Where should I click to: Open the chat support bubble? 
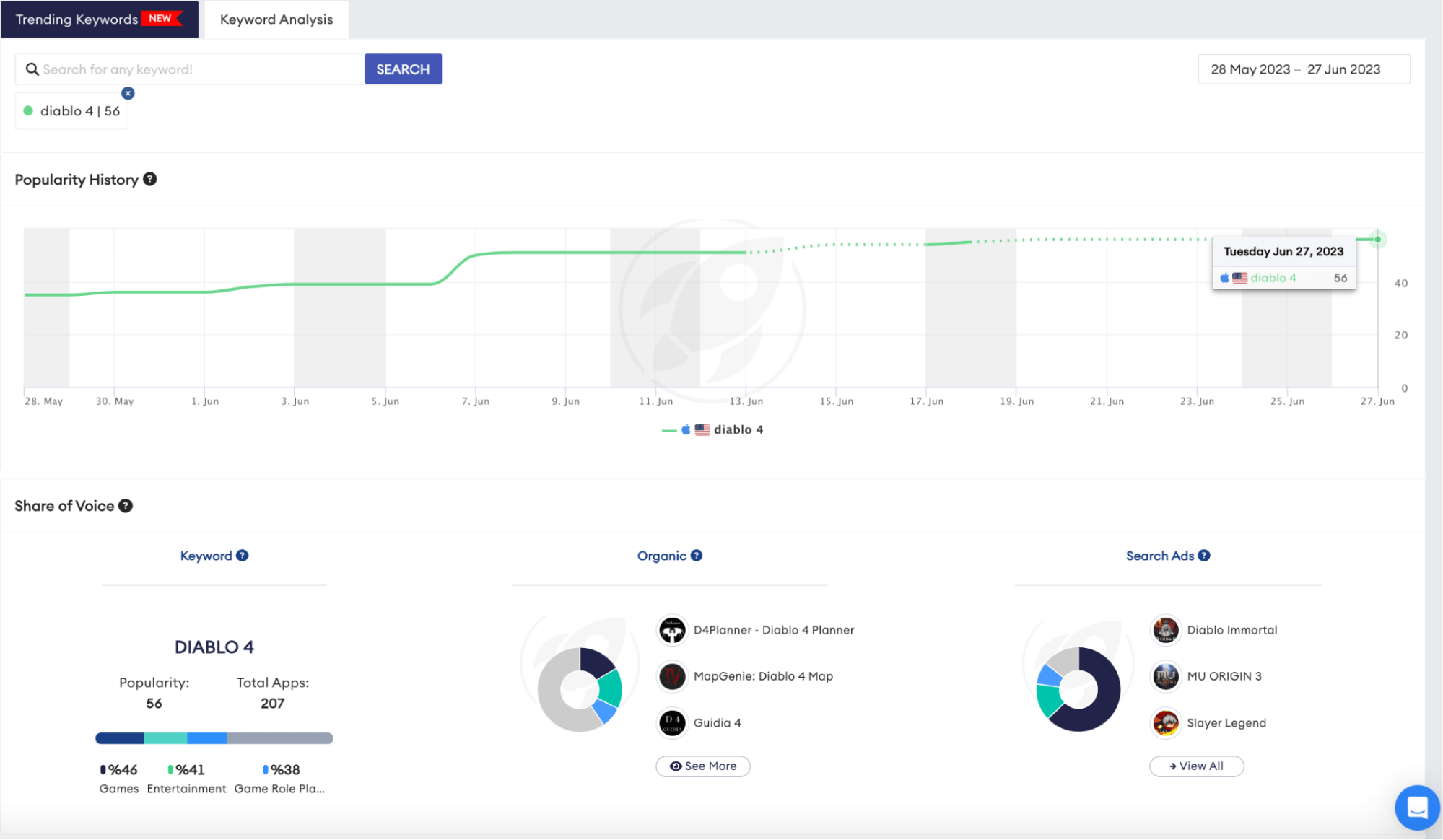[x=1417, y=808]
